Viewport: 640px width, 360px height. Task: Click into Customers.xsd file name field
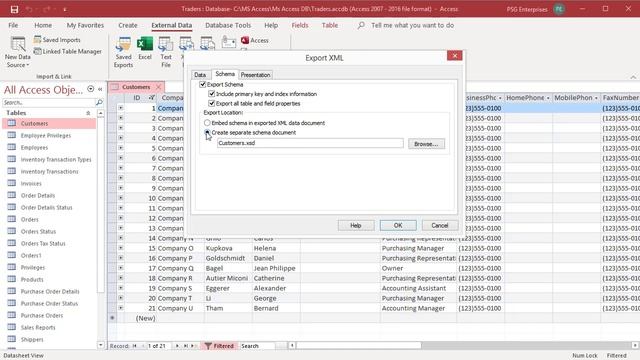[310, 143]
